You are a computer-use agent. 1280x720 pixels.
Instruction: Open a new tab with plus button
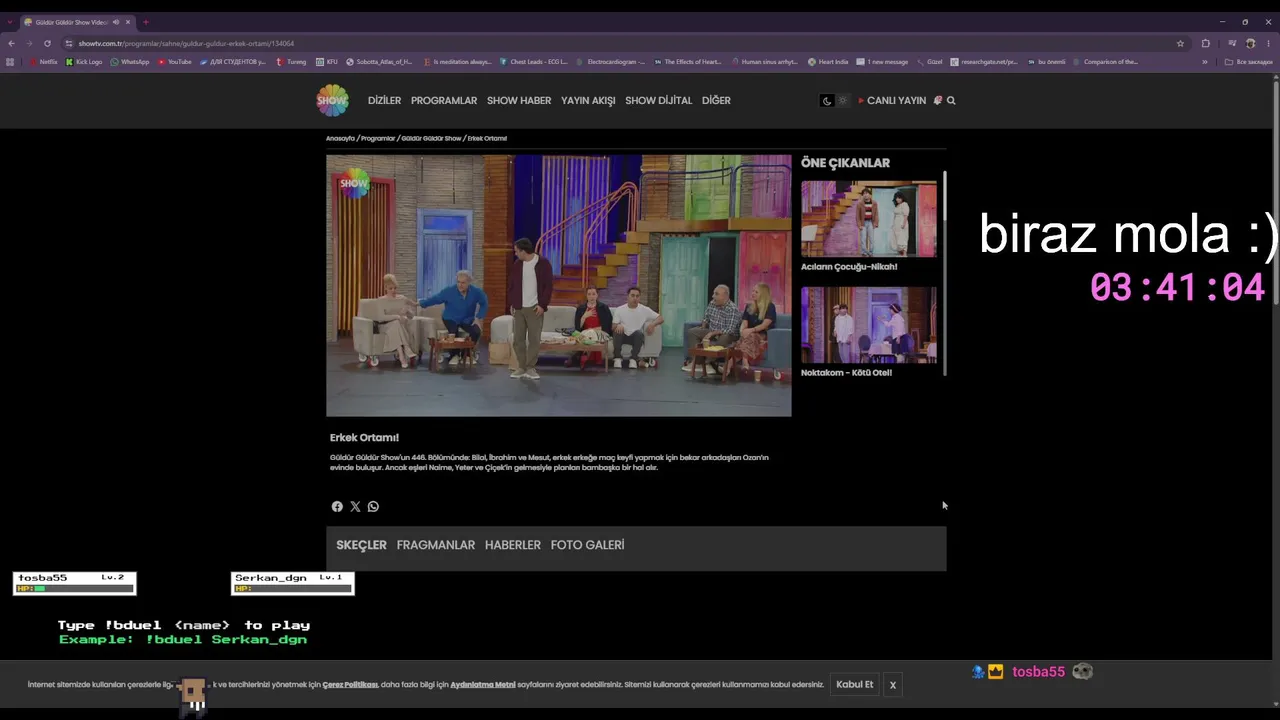(145, 22)
